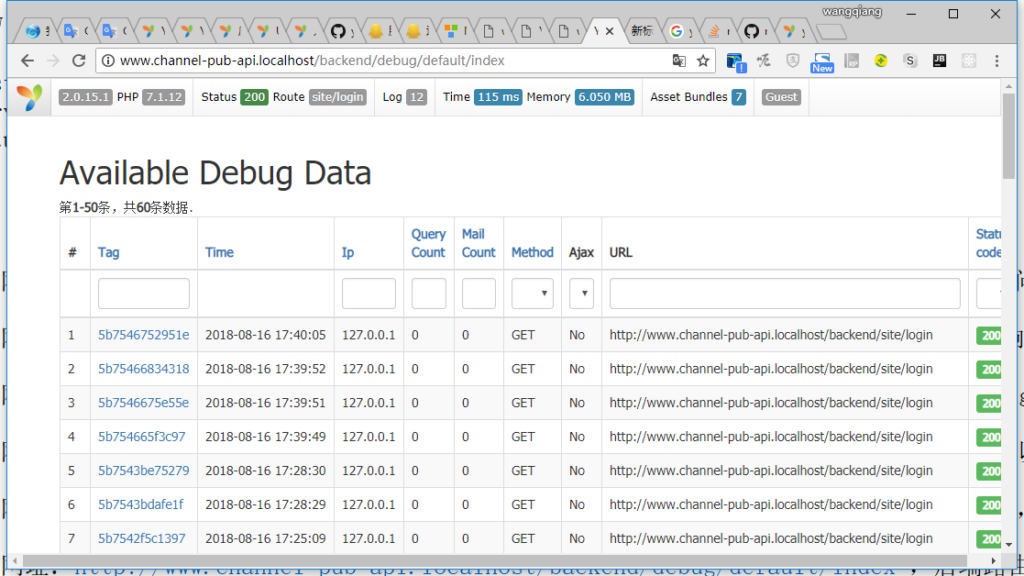This screenshot has width=1024, height=576.
Task: Switch to the 新标 browser tab
Action: click(641, 31)
